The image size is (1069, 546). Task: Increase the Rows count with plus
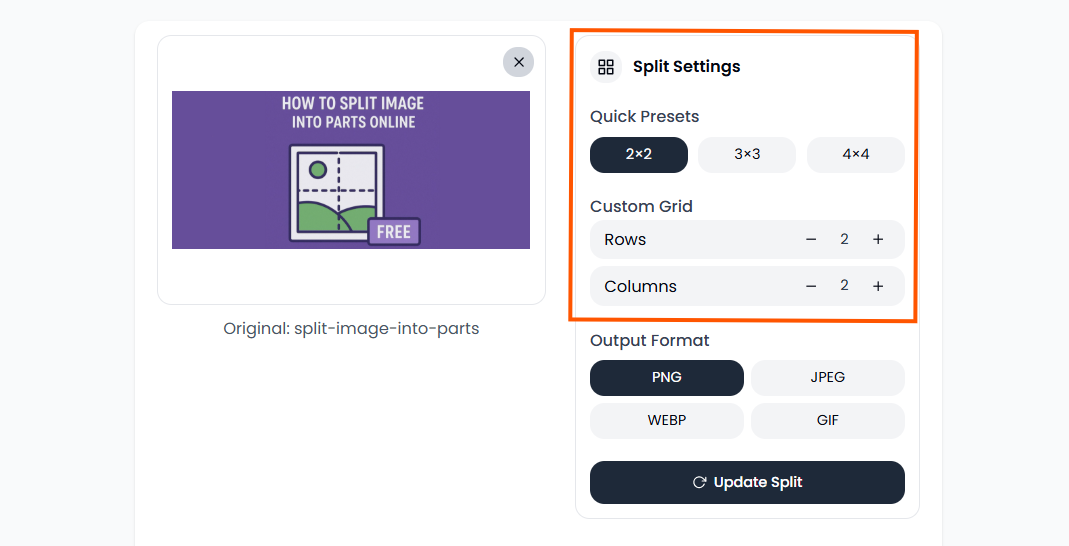(878, 240)
